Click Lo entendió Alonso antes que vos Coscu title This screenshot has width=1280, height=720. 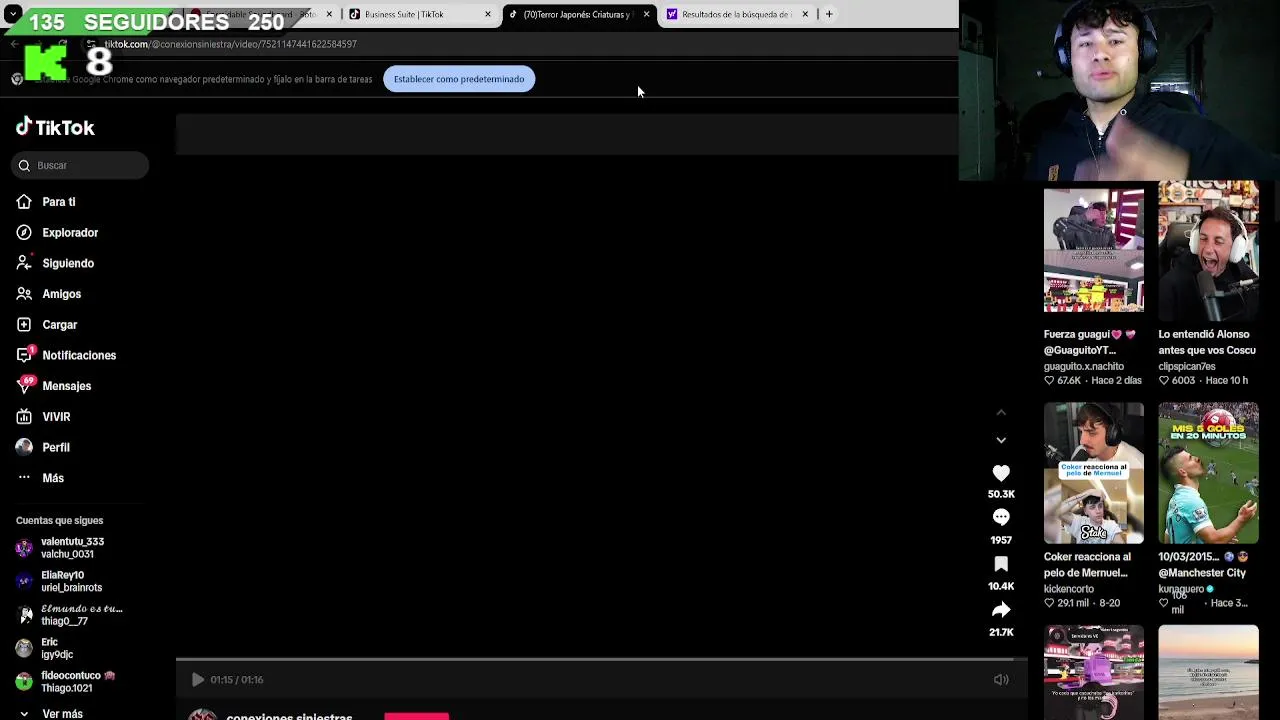tap(1207, 342)
